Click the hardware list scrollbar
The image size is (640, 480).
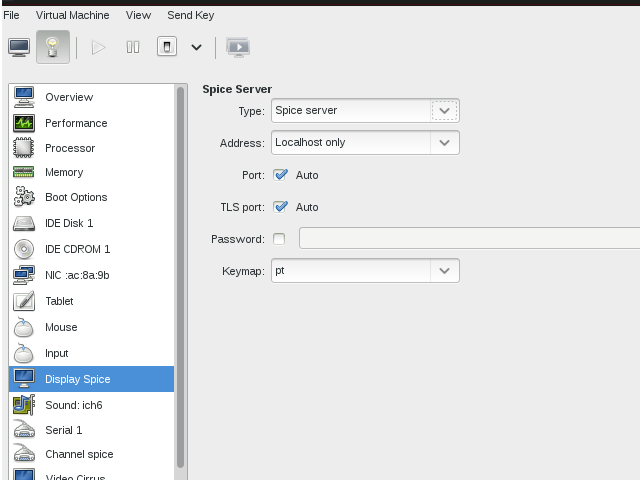coord(180,278)
